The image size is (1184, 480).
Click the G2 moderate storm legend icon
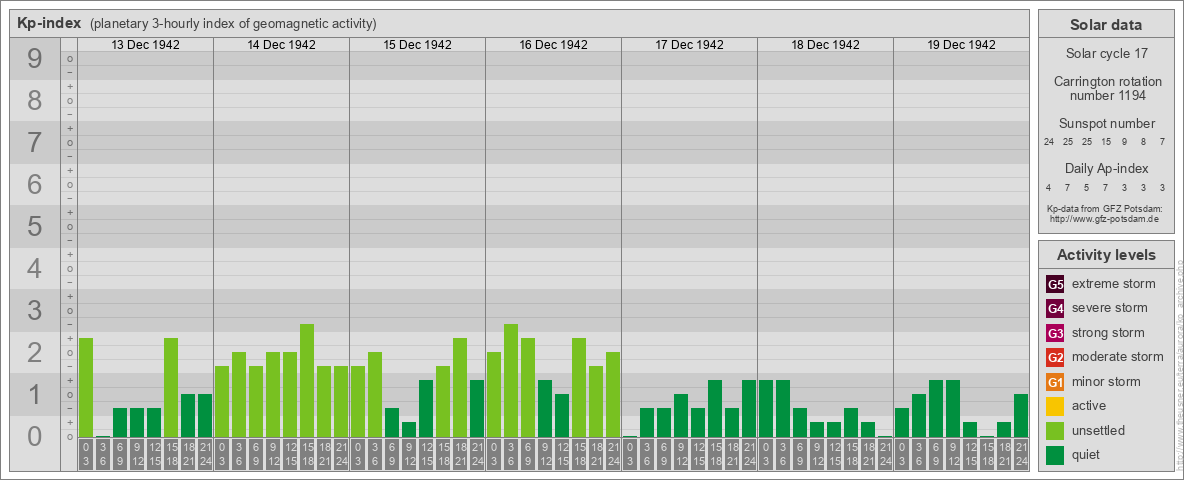point(1055,357)
